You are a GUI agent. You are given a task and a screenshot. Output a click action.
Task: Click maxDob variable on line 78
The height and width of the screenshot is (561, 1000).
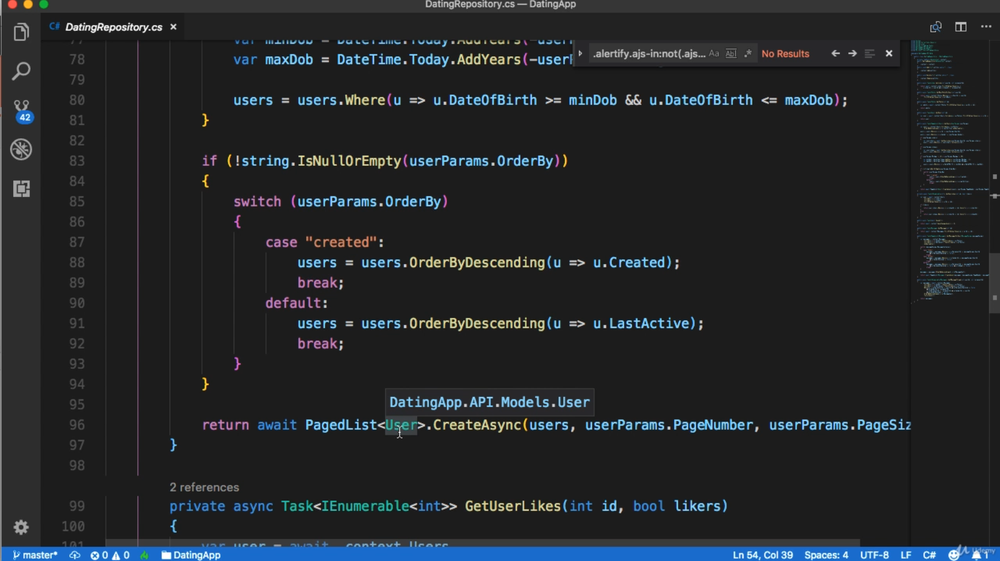coord(289,59)
